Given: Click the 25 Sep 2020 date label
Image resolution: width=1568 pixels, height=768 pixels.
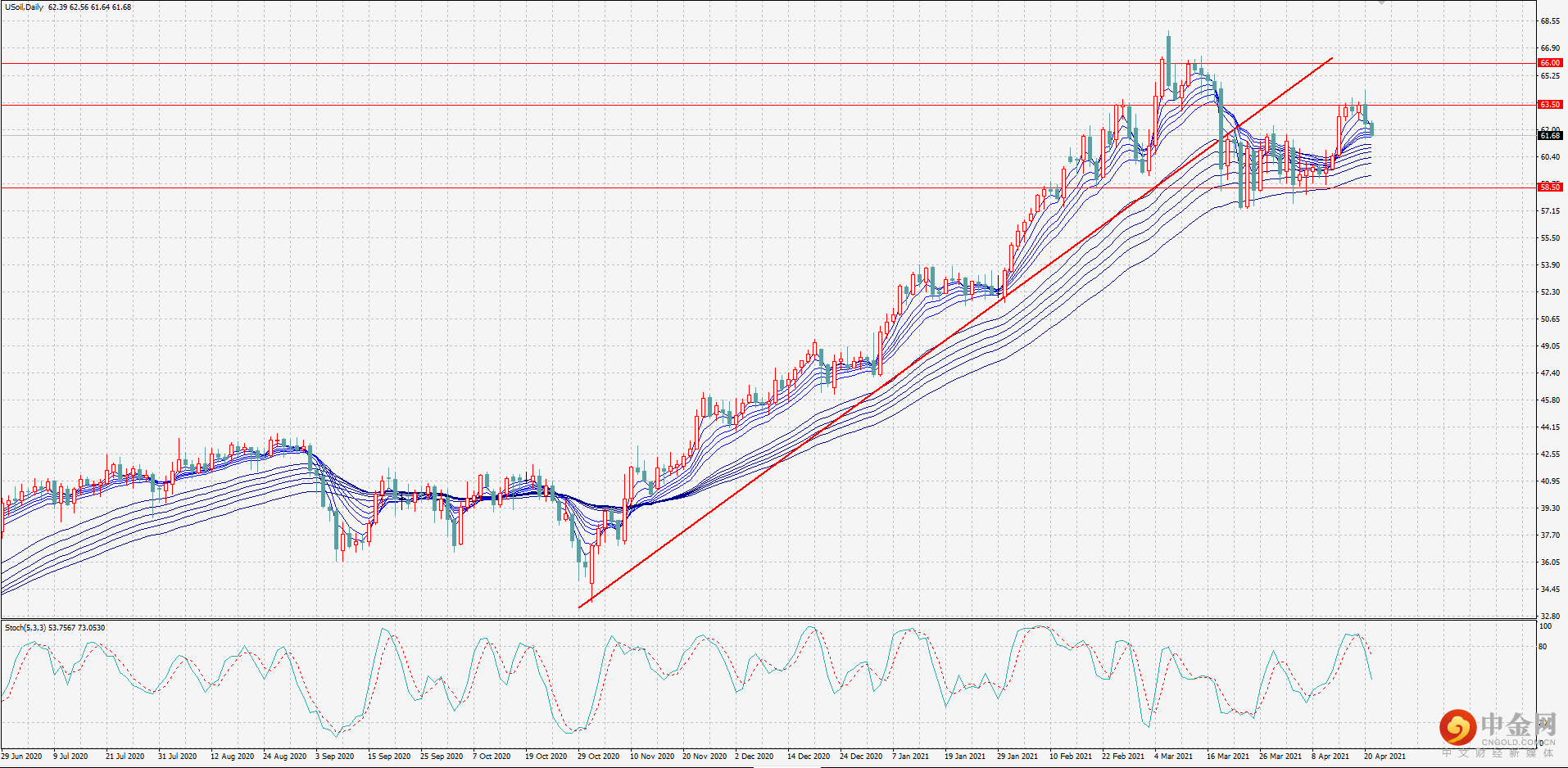Looking at the screenshot, I should pyautogui.click(x=442, y=757).
